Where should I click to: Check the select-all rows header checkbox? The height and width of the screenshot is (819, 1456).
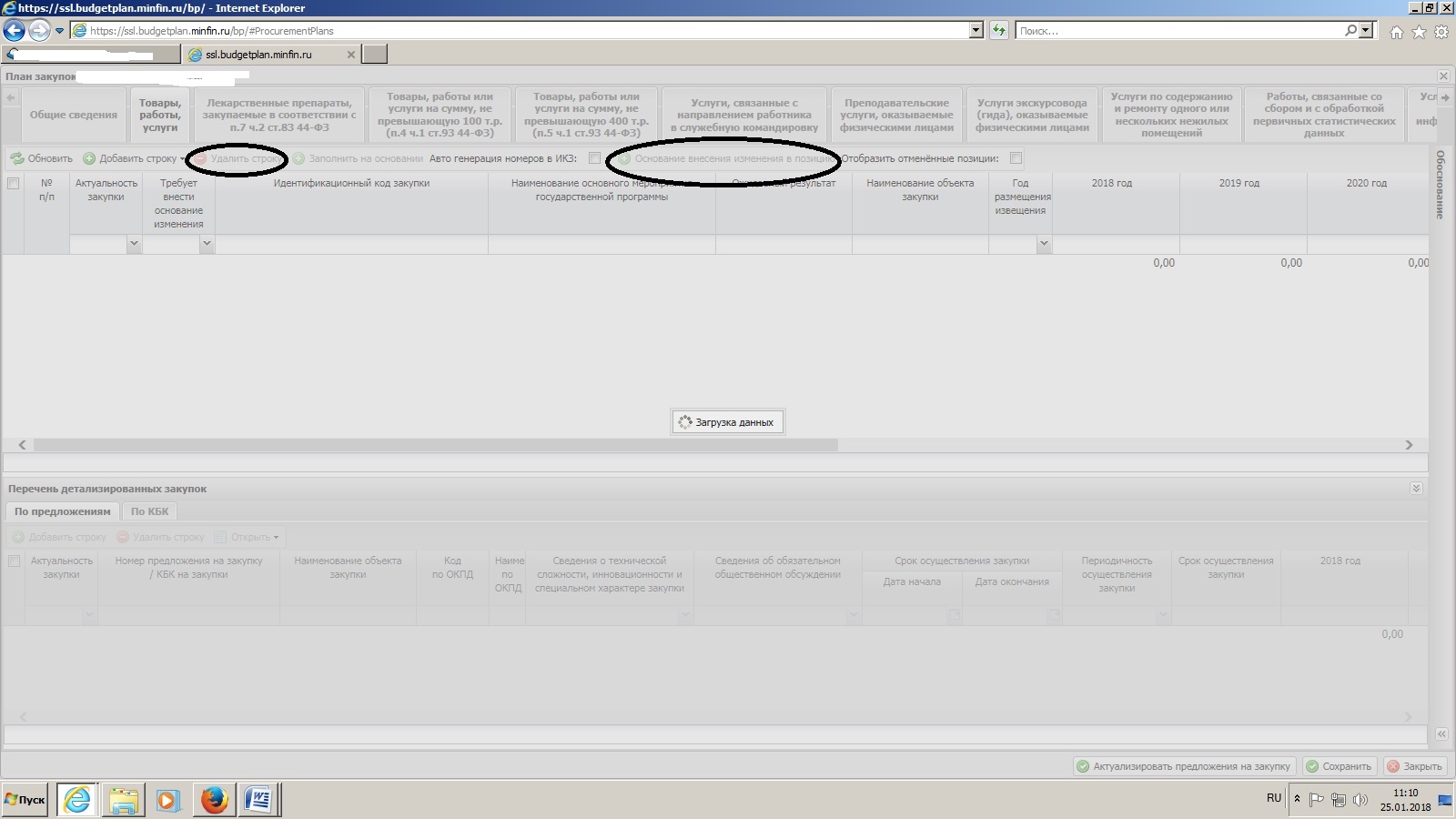pyautogui.click(x=13, y=183)
